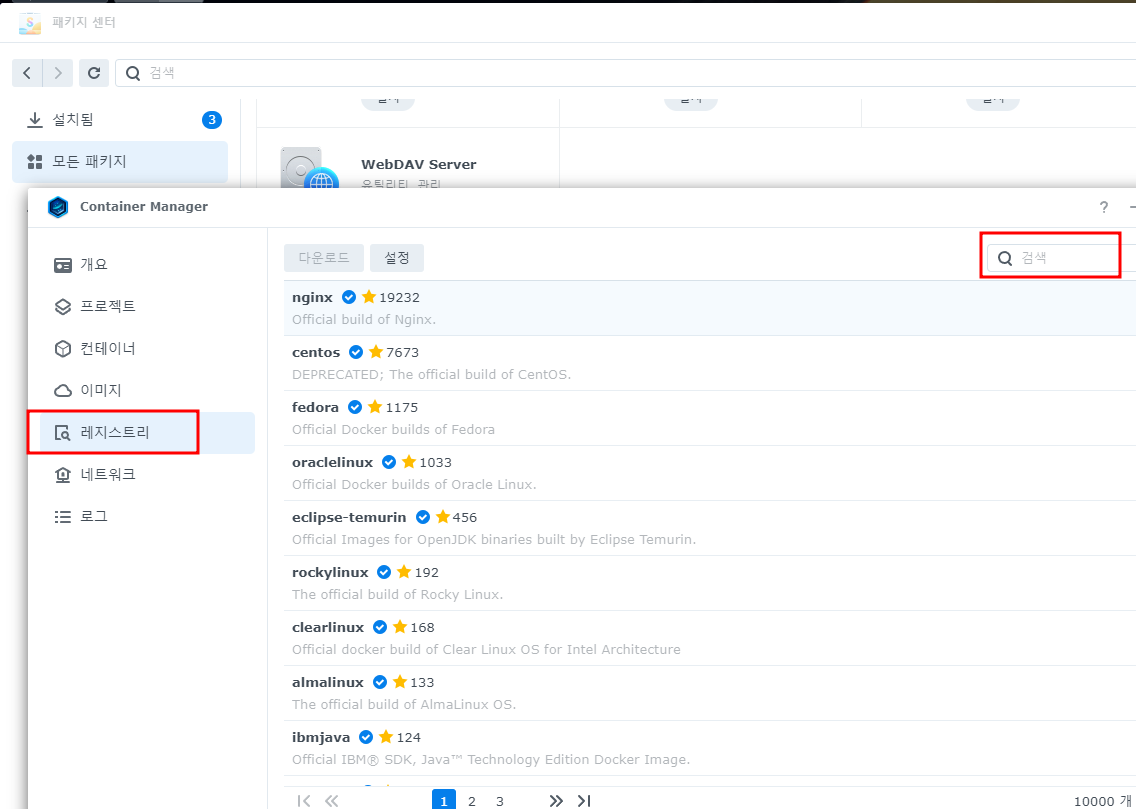Select the oraclelinux registry row
The image size is (1136, 809).
coord(710,473)
